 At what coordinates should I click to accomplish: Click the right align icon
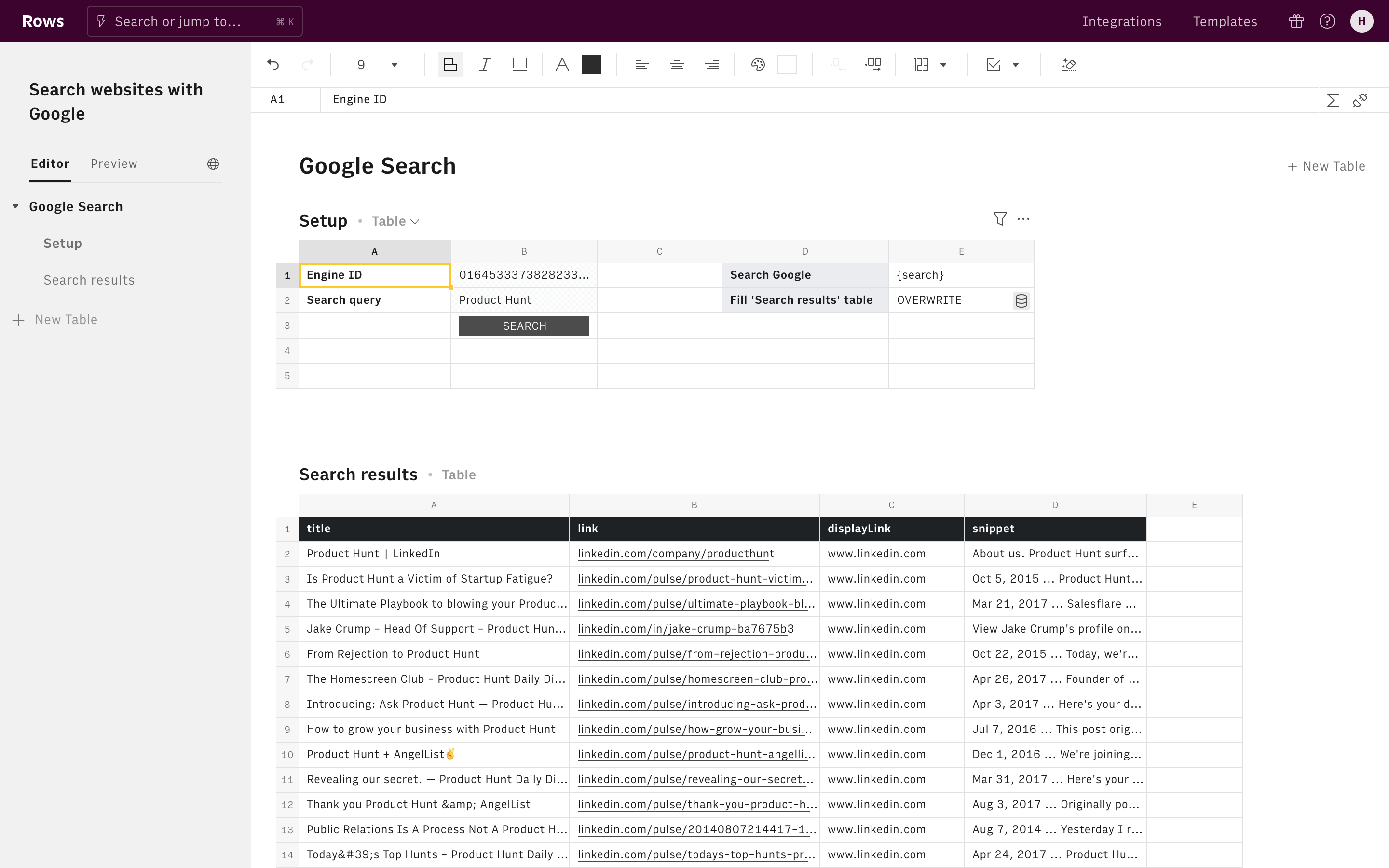tap(712, 65)
